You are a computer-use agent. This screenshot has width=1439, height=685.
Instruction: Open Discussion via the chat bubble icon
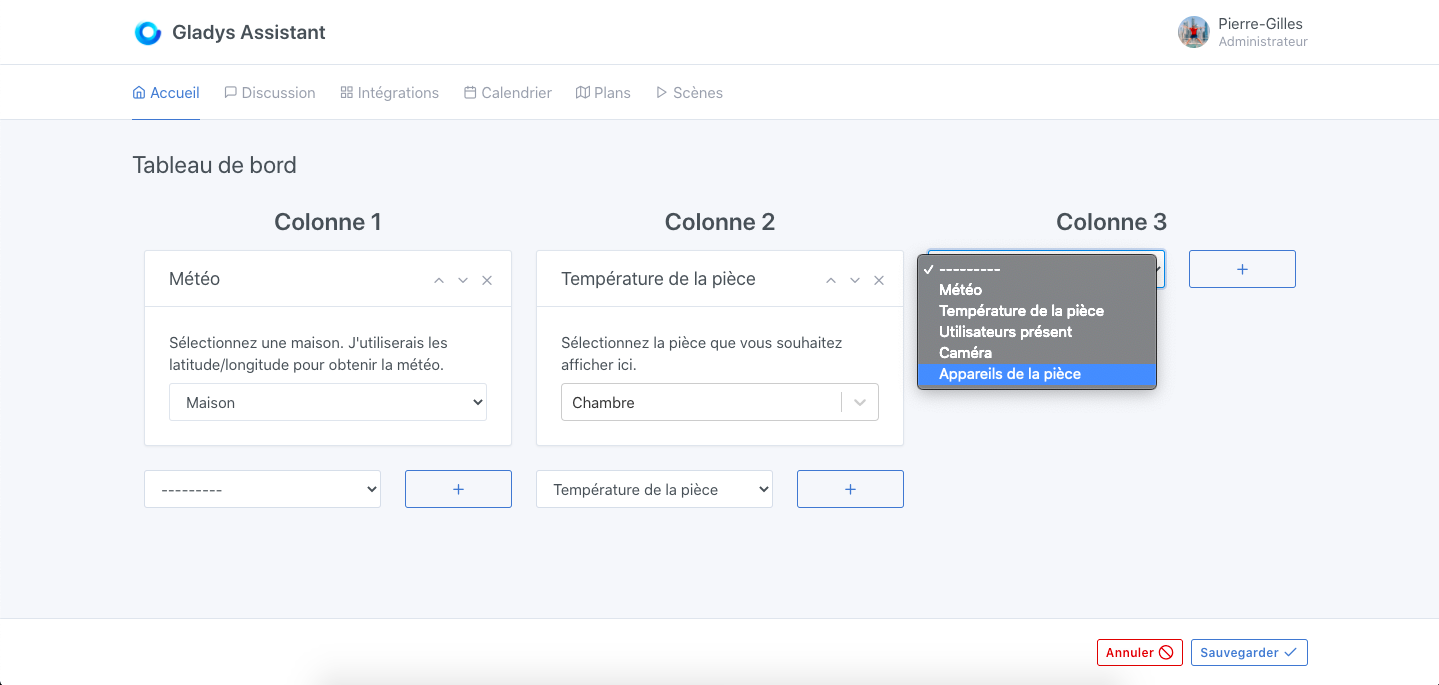(231, 92)
